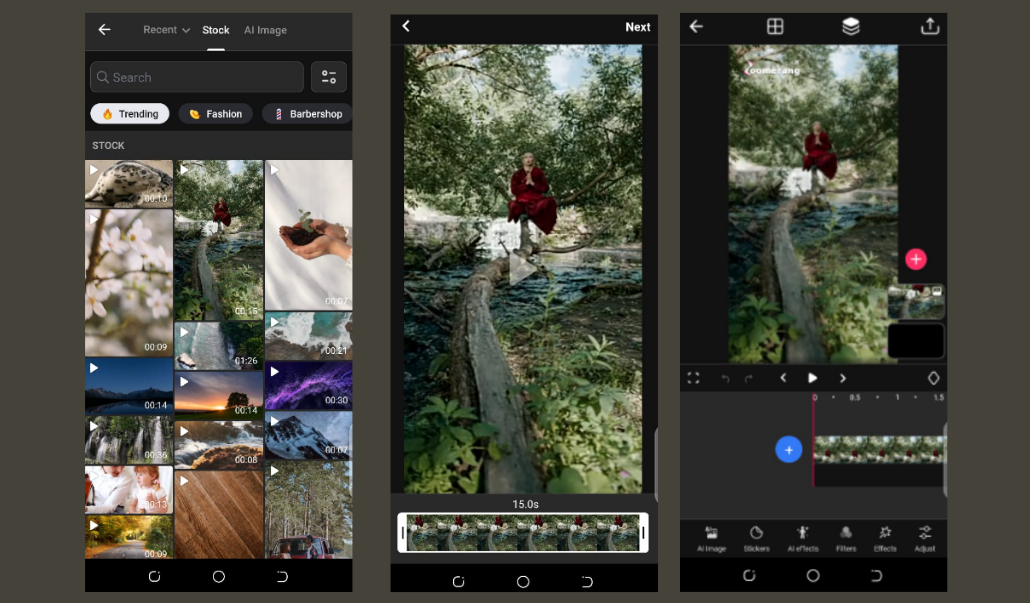Open the layers stack icon in editor

[x=851, y=26]
